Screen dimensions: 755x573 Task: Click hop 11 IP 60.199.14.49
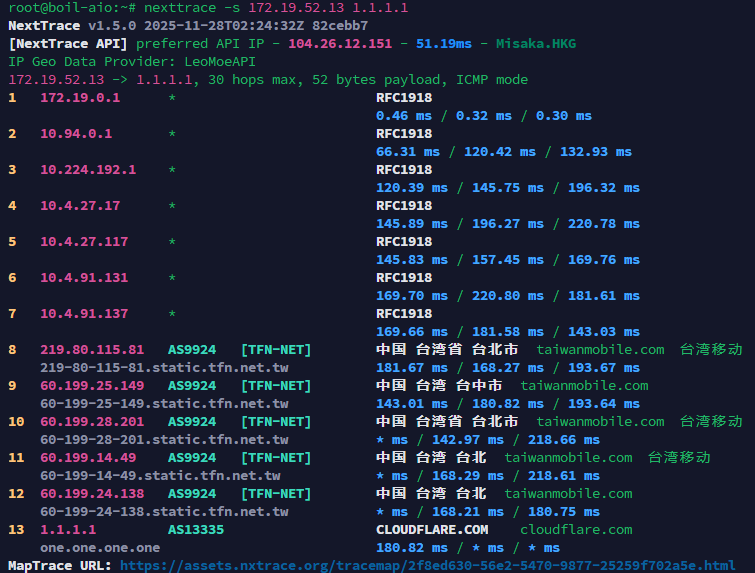(88, 457)
